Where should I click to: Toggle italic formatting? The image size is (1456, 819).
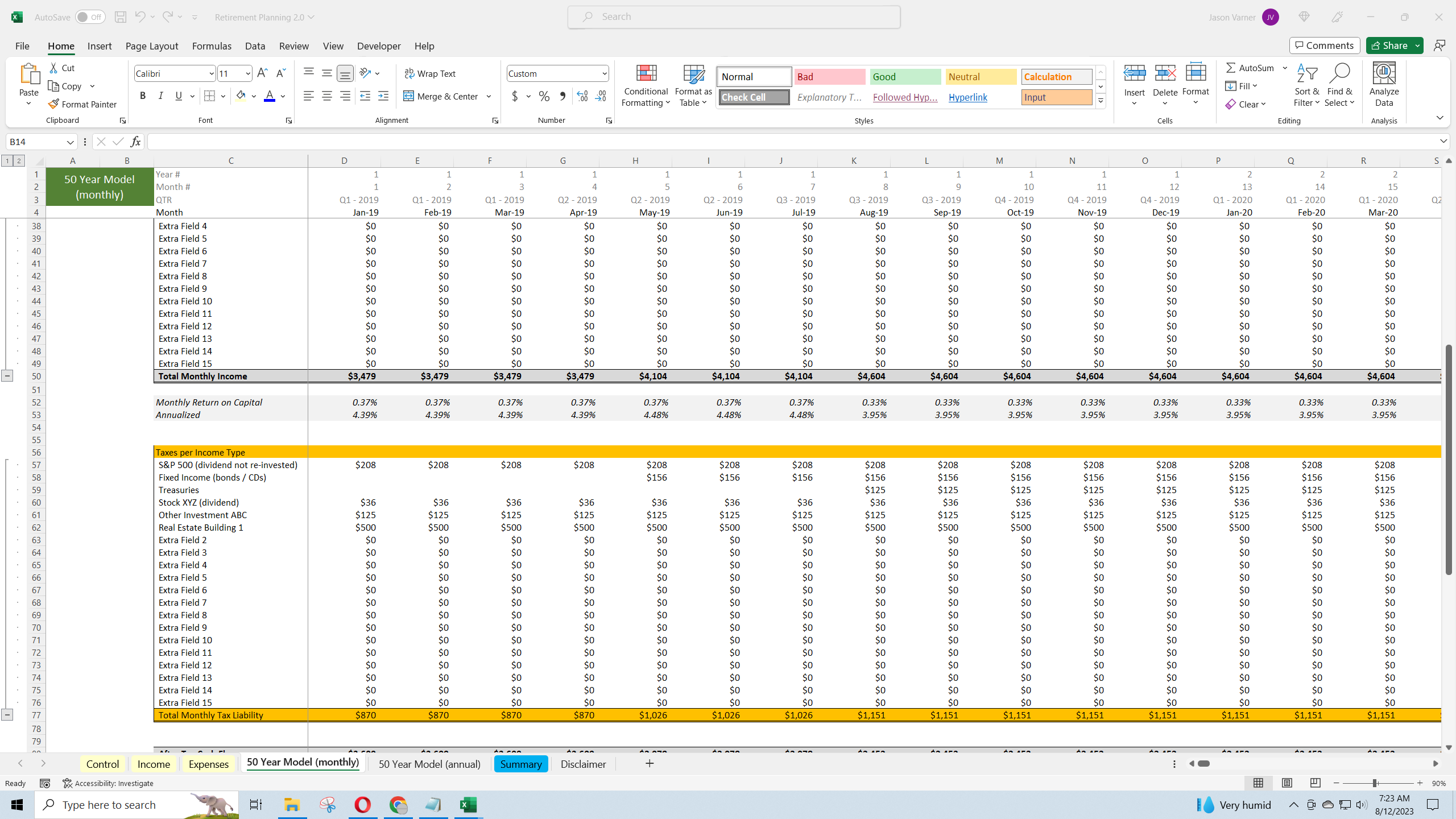pyautogui.click(x=161, y=96)
